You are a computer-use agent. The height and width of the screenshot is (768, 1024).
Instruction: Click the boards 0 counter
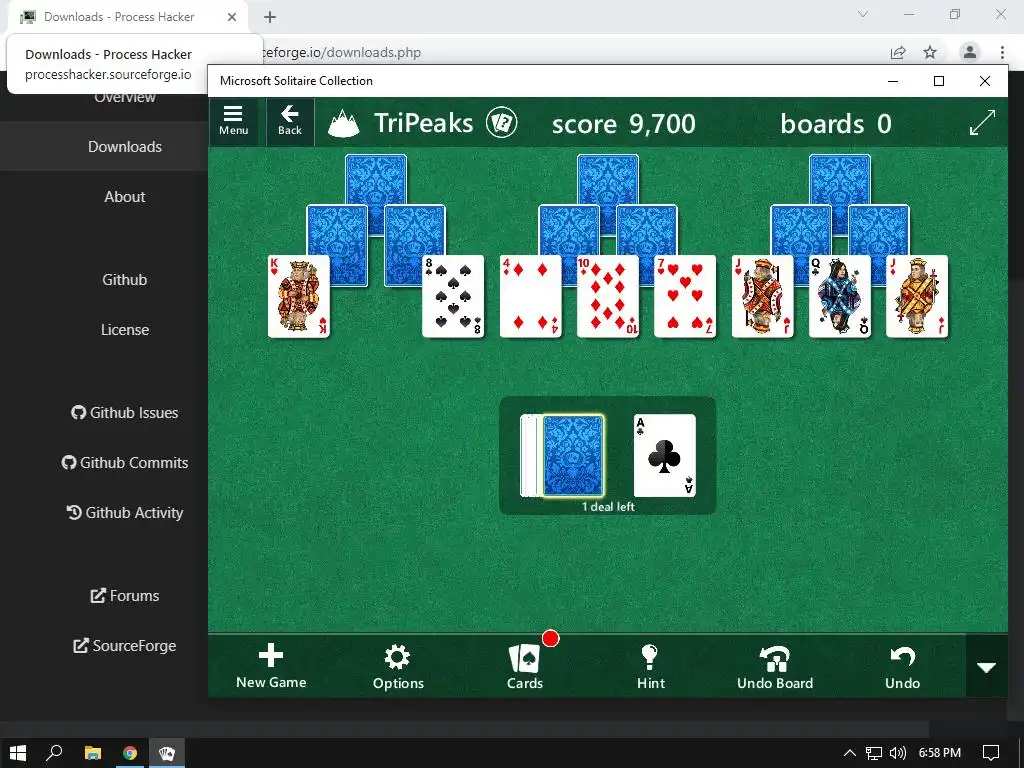click(x=835, y=123)
